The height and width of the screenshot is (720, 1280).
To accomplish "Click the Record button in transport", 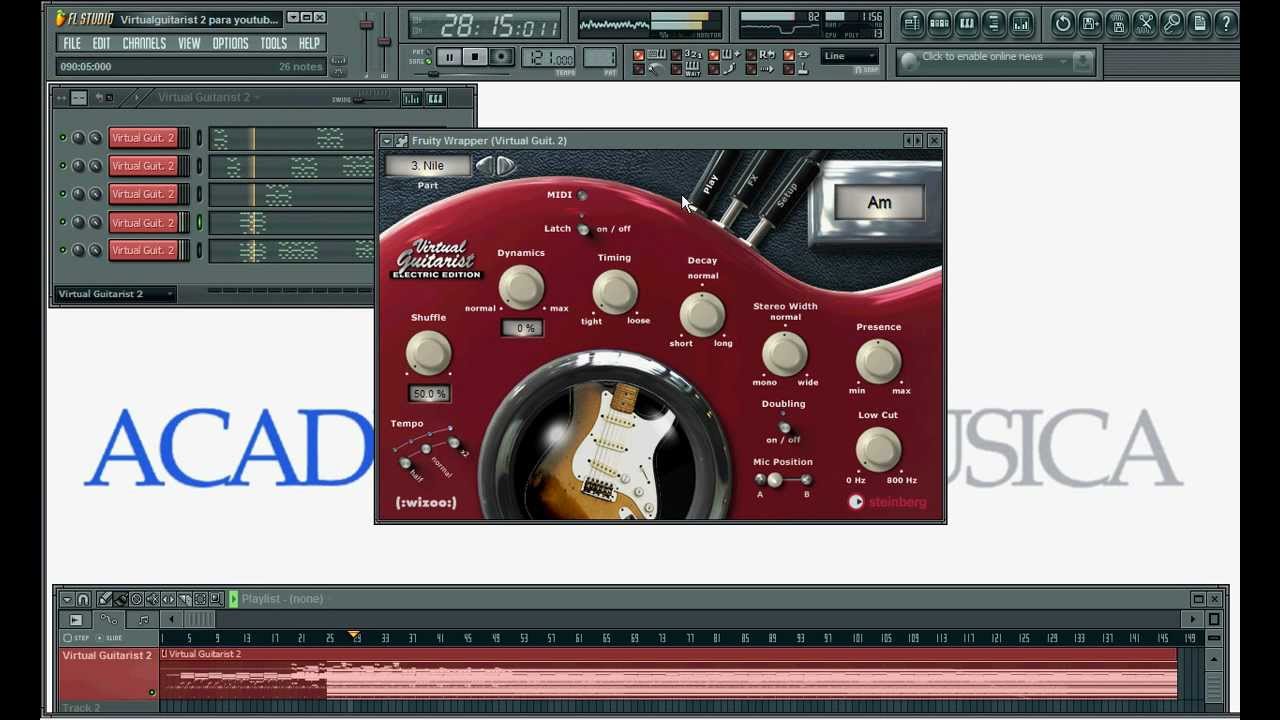I will 502,57.
